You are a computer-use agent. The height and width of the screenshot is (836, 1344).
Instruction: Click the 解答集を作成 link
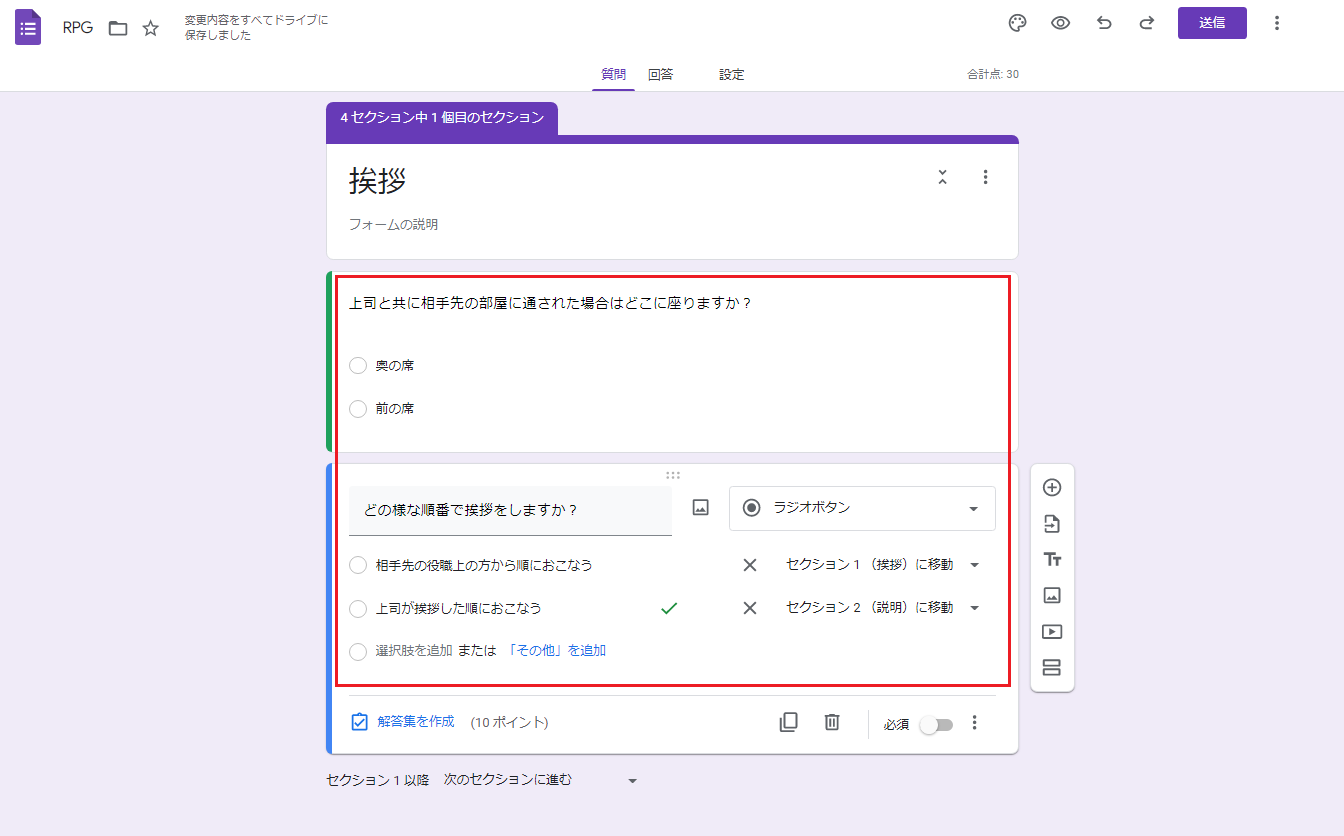click(415, 722)
